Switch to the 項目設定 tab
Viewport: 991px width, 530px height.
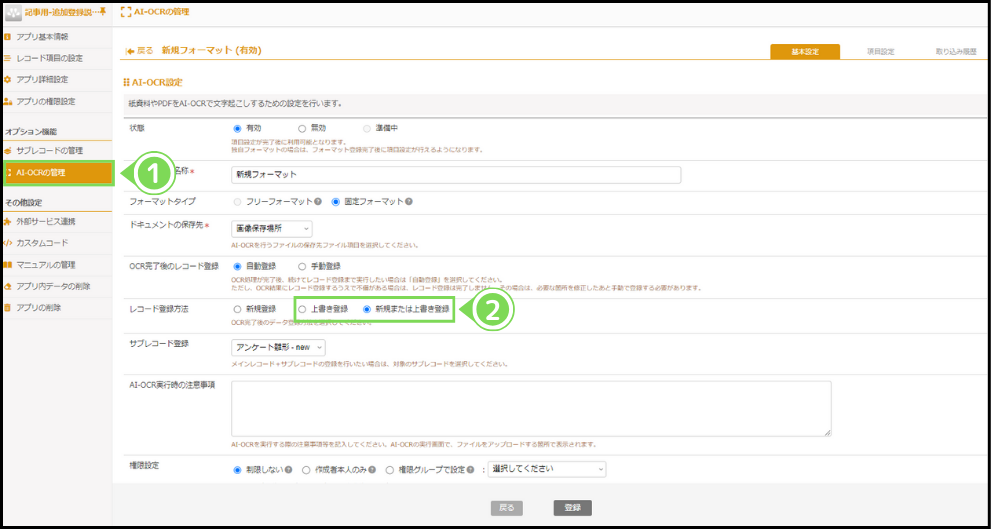[x=880, y=52]
